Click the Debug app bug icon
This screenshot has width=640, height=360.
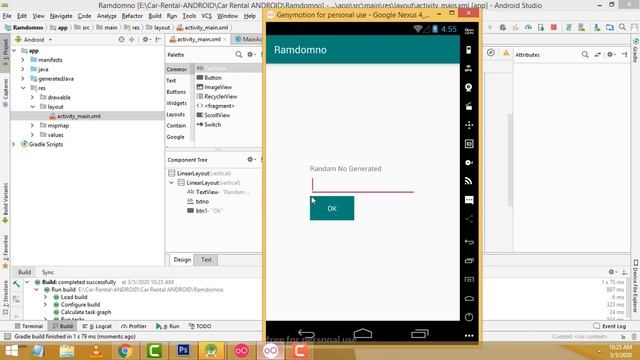[503, 27]
